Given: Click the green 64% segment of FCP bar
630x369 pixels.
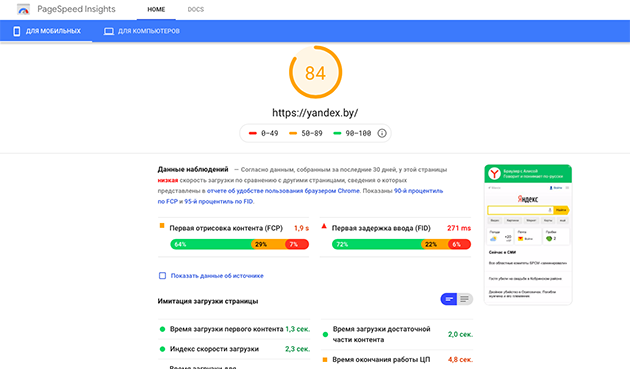Looking at the screenshot, I should pos(212,244).
